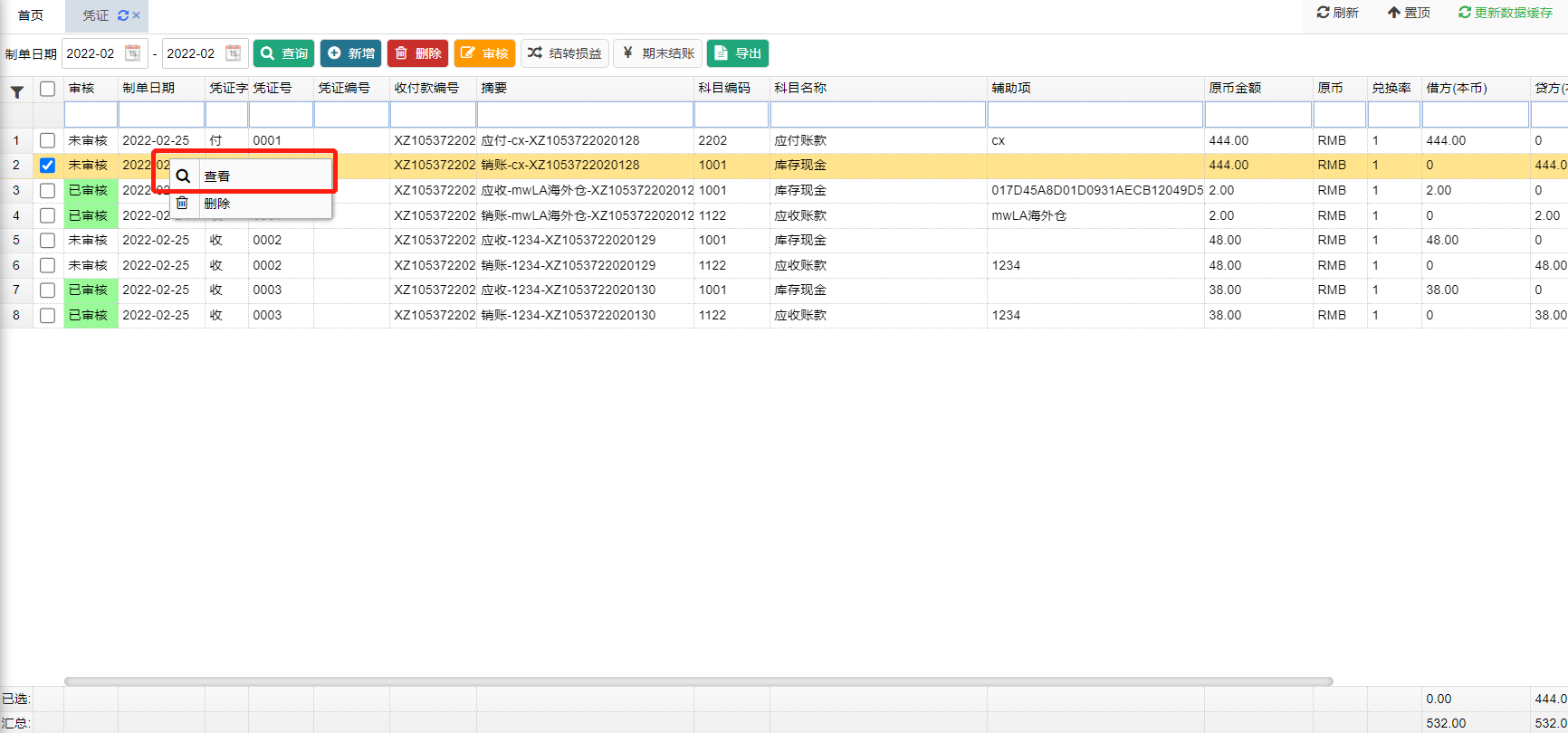Click the 新增 add button
The width and height of the screenshot is (1568, 733).
coord(351,53)
